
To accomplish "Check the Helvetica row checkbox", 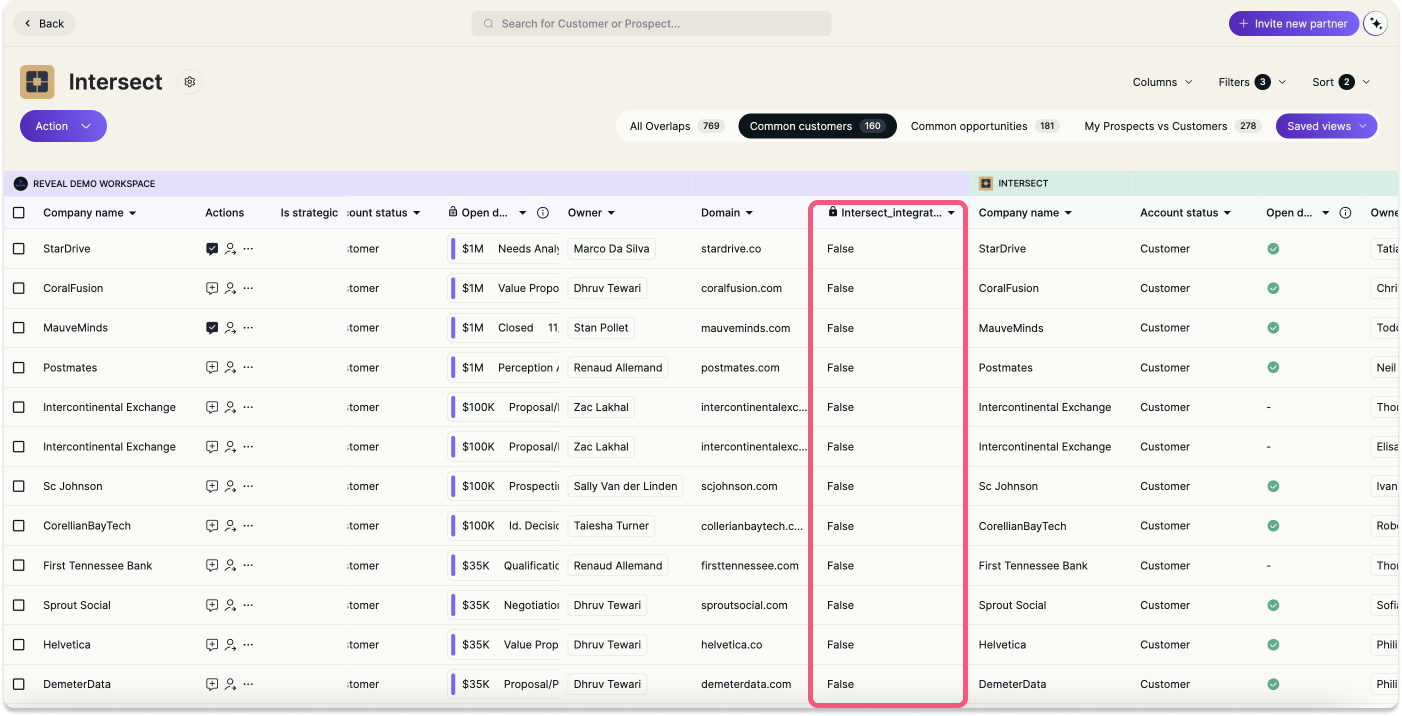I will [x=19, y=645].
